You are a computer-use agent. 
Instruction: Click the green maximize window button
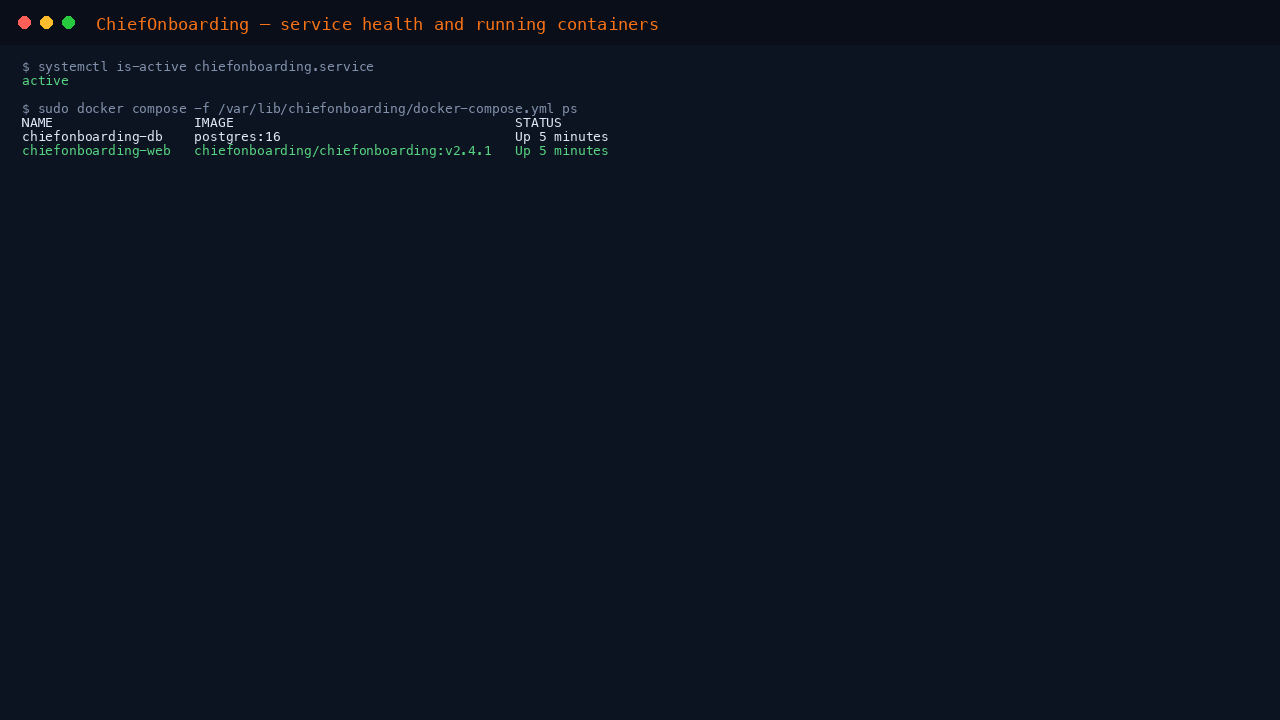click(x=68, y=23)
